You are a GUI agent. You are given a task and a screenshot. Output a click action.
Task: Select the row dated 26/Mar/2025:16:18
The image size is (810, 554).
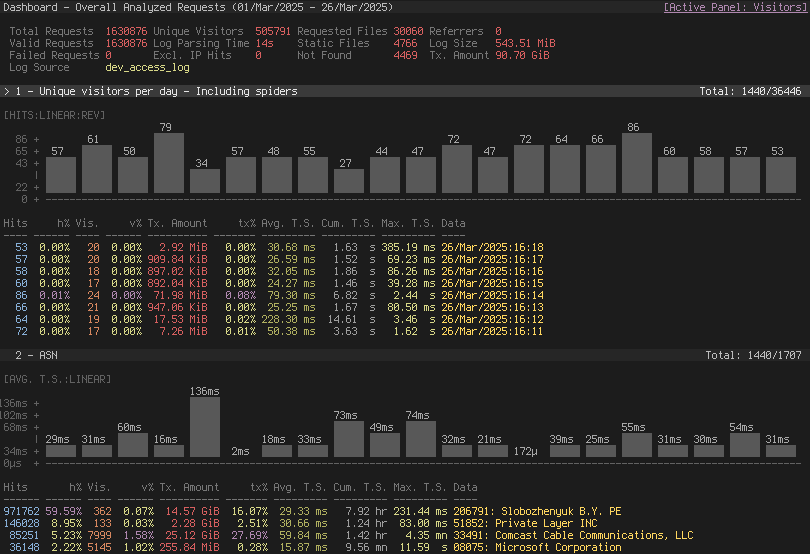[273, 248]
